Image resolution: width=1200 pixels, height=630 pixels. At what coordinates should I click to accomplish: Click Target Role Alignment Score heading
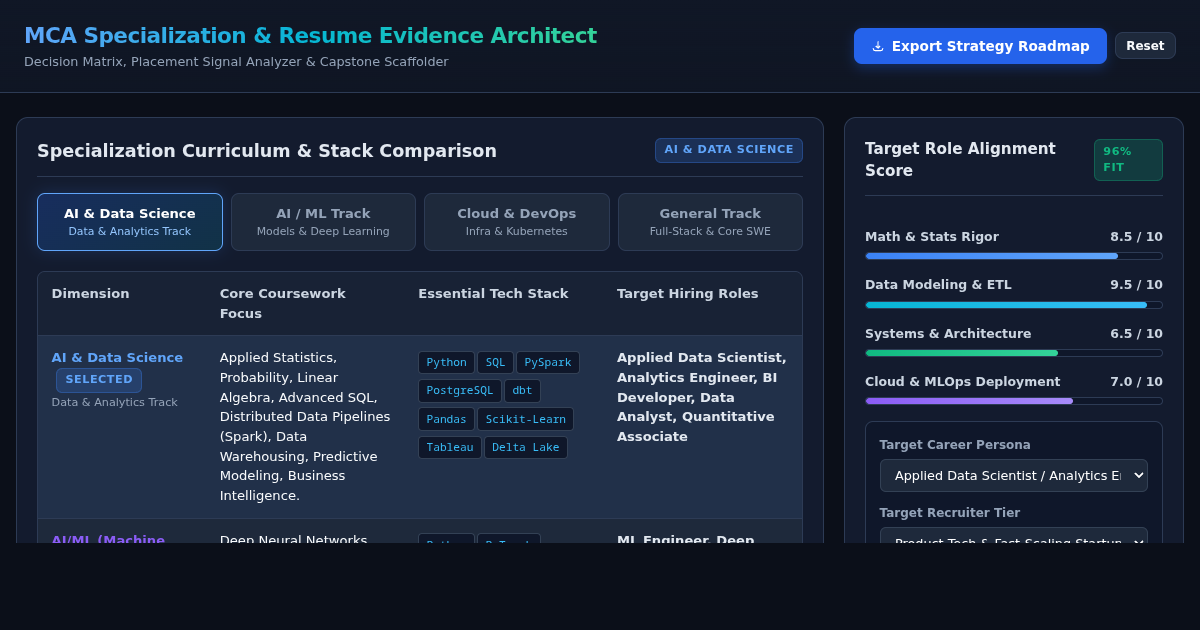point(960,160)
